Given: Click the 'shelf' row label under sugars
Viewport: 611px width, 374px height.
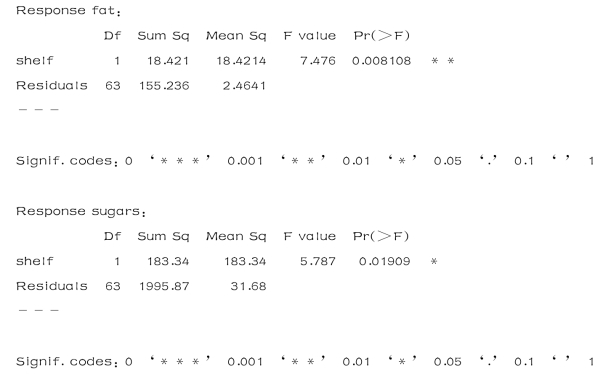Looking at the screenshot, I should 35,261.
